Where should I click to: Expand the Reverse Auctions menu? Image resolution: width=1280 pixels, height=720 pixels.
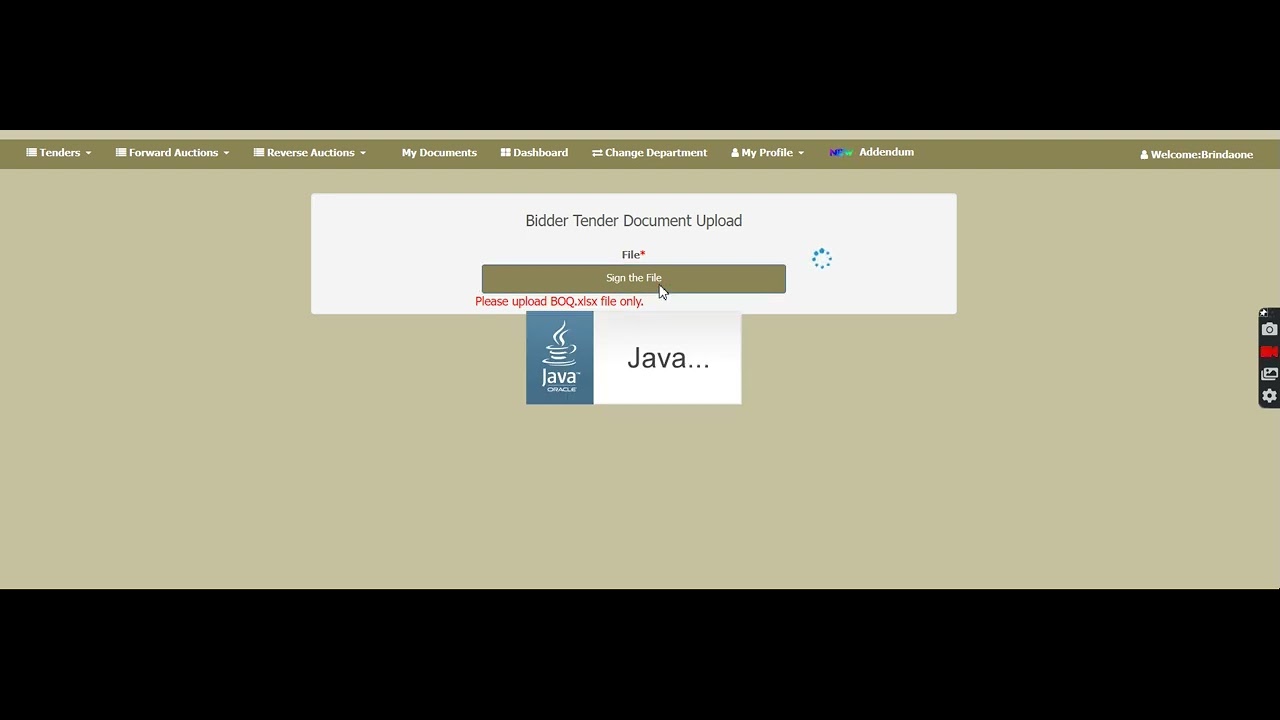[310, 153]
